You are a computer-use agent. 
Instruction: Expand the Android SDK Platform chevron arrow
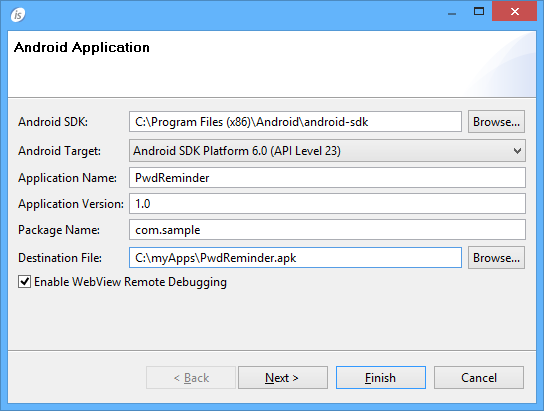coord(517,151)
